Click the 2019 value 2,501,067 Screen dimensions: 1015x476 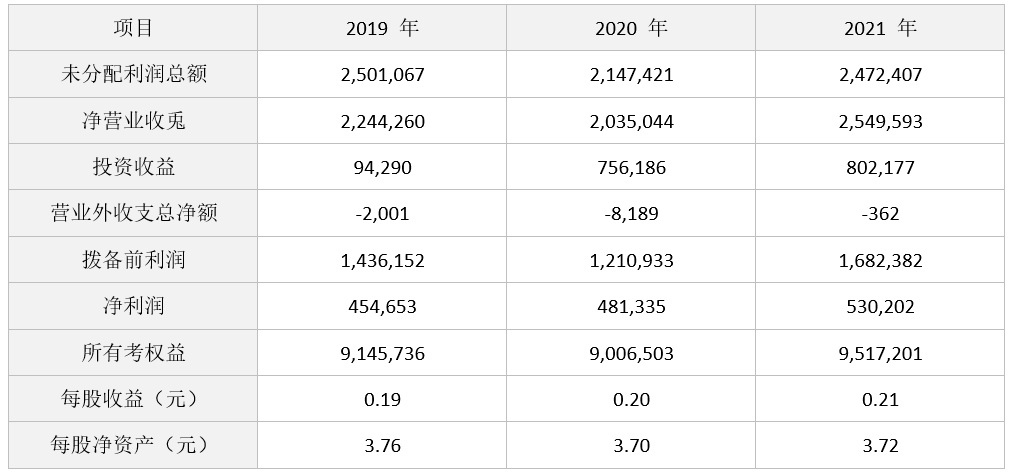point(382,75)
